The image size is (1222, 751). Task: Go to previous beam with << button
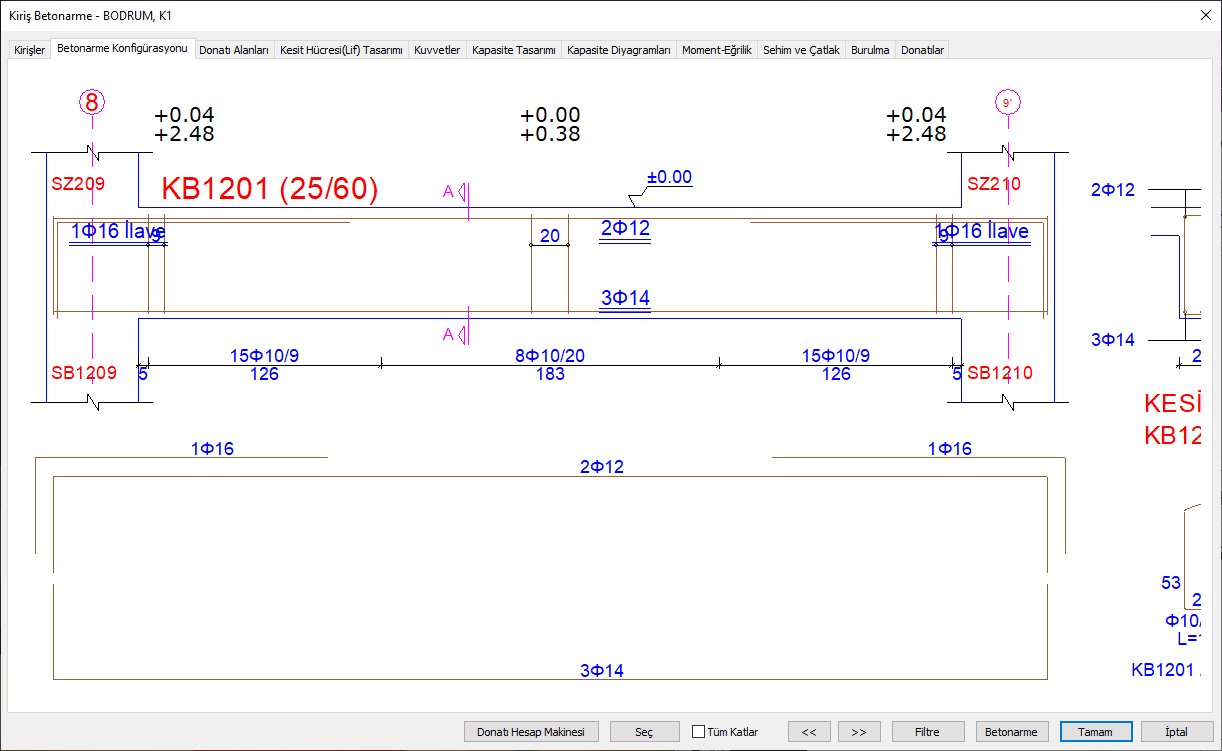809,732
